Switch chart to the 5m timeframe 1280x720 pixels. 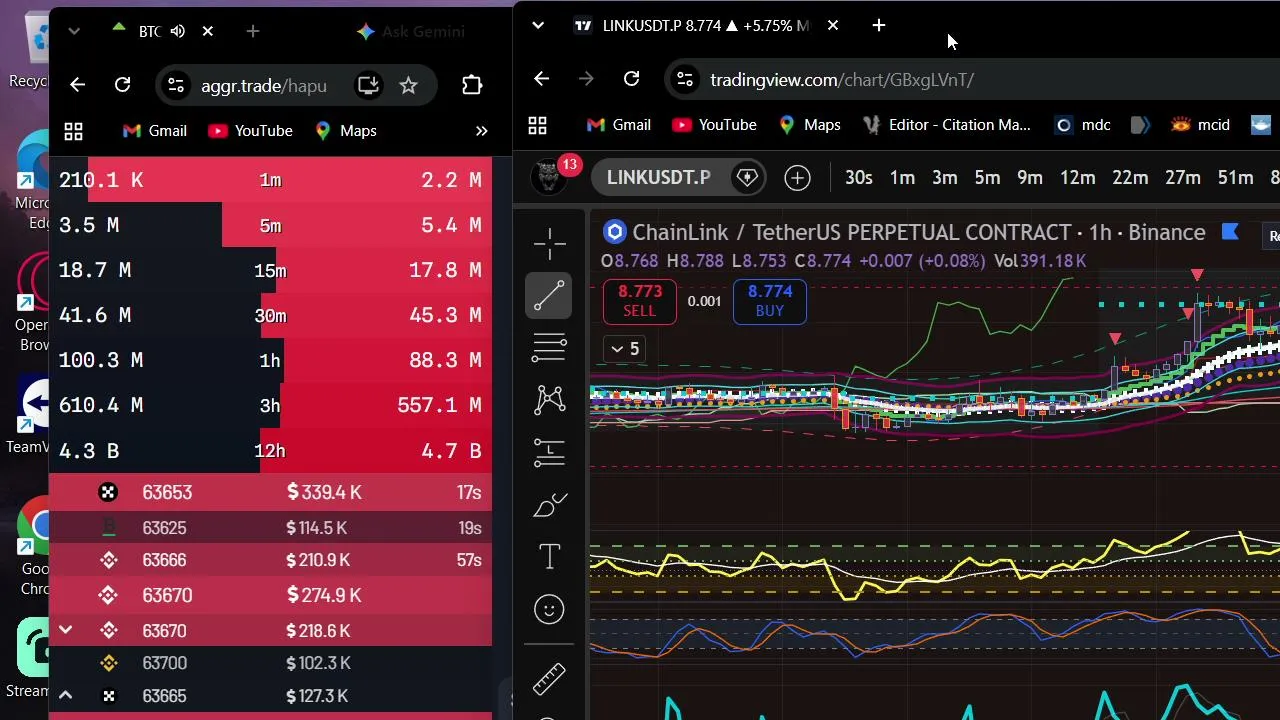pos(987,177)
